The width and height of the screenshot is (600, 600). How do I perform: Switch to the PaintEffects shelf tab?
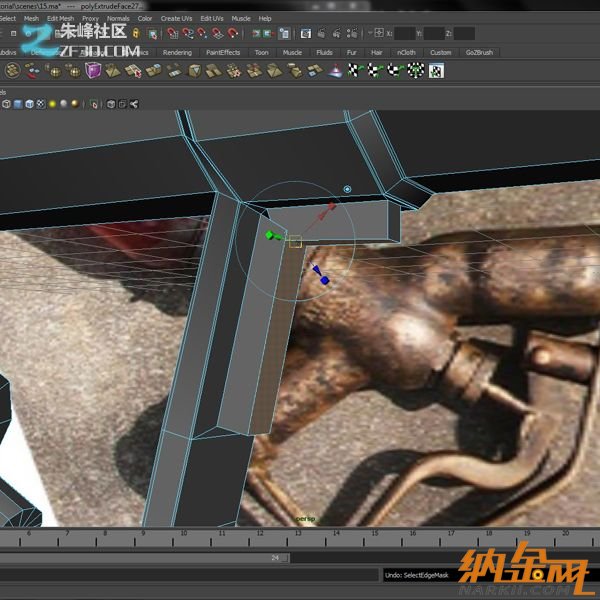[222, 52]
